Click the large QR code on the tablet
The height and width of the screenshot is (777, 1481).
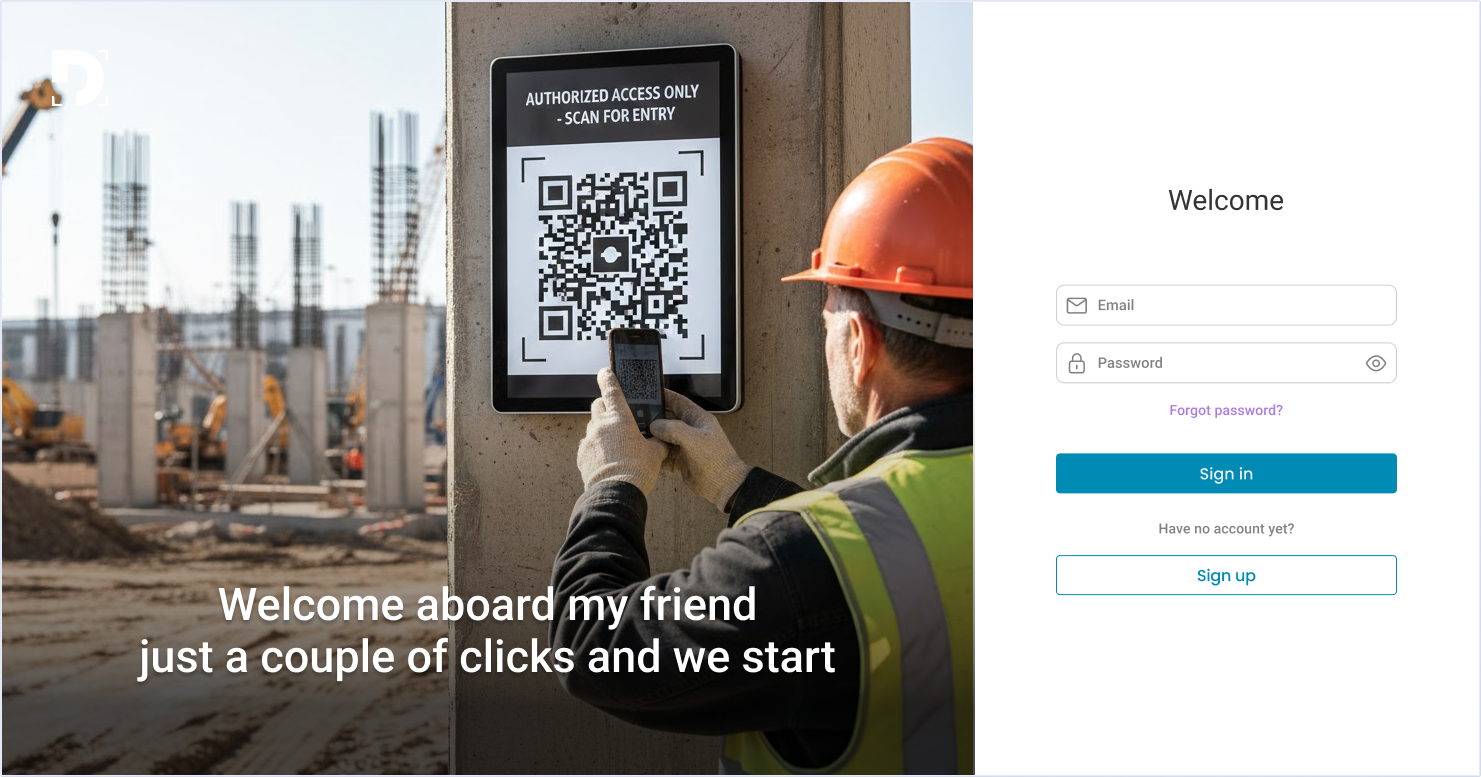(613, 257)
